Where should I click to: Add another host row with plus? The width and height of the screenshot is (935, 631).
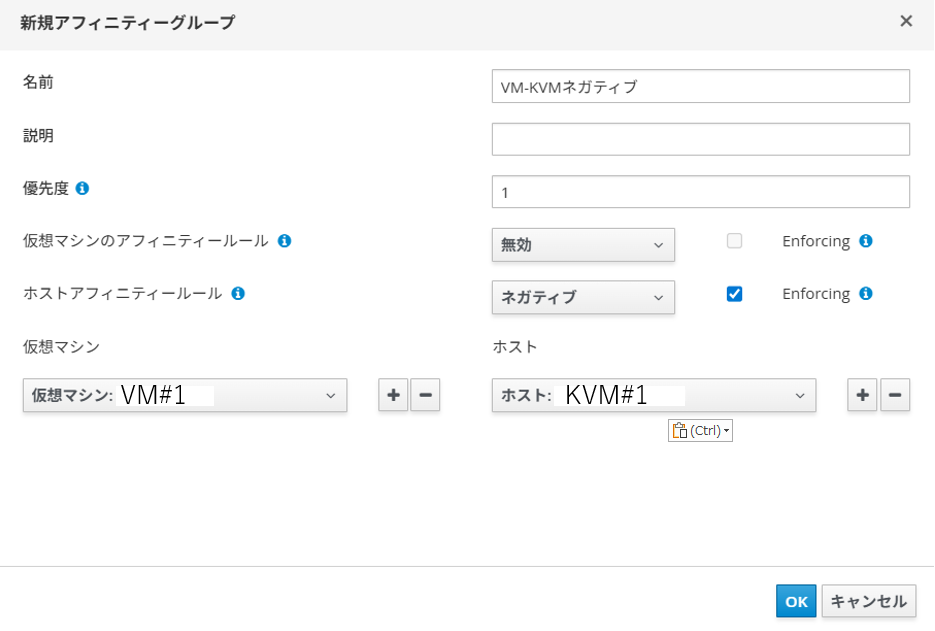862,395
